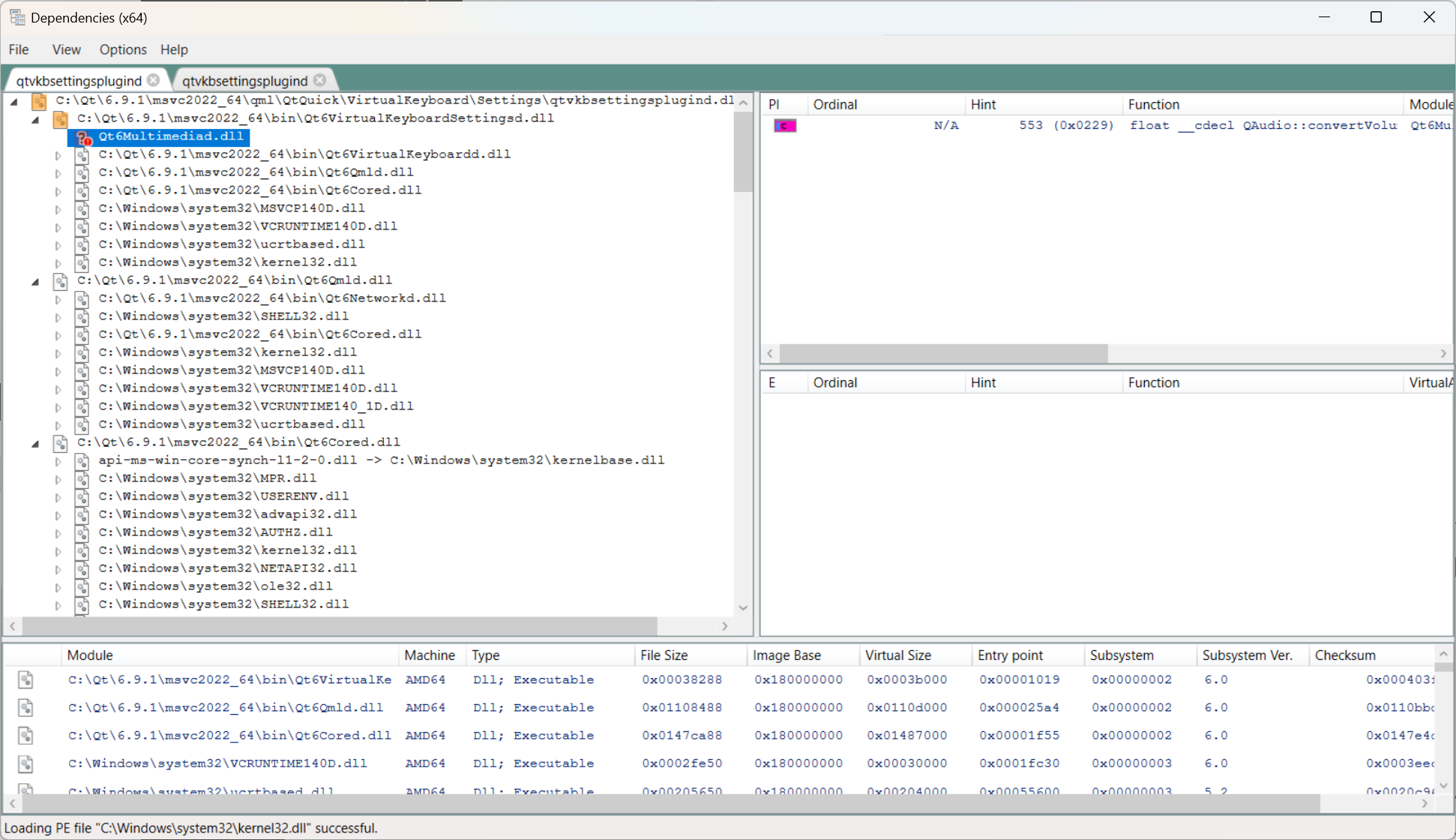The image size is (1456, 840).
Task: Click the module list horizontal scrollbar thumb
Action: [x=671, y=803]
